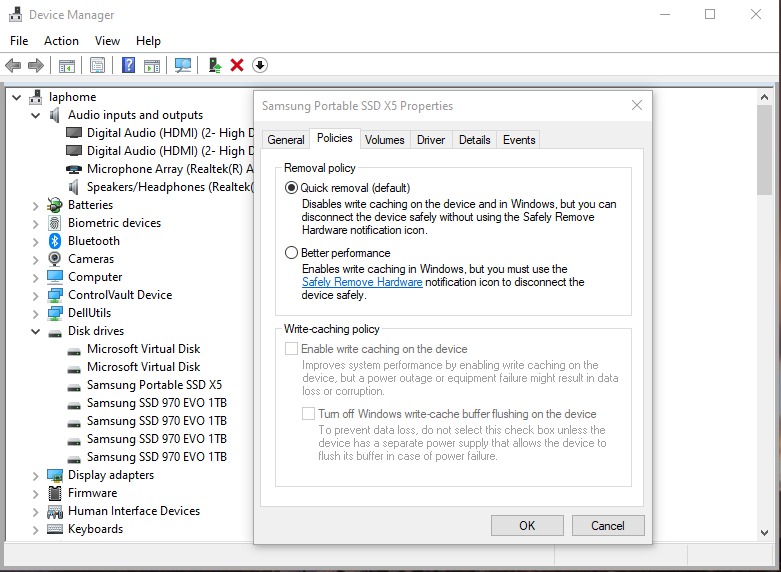Click the Computer category monitor icon
Screen dimensions: 781x572
click(x=55, y=277)
